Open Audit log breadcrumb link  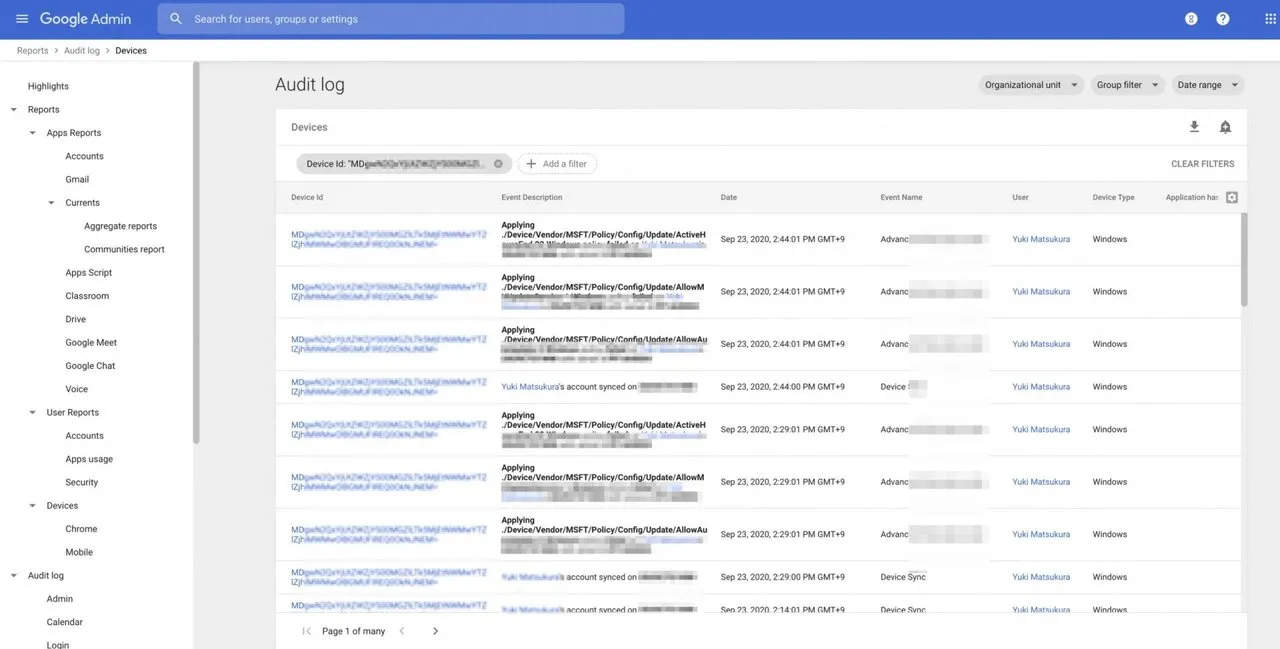[x=81, y=51]
